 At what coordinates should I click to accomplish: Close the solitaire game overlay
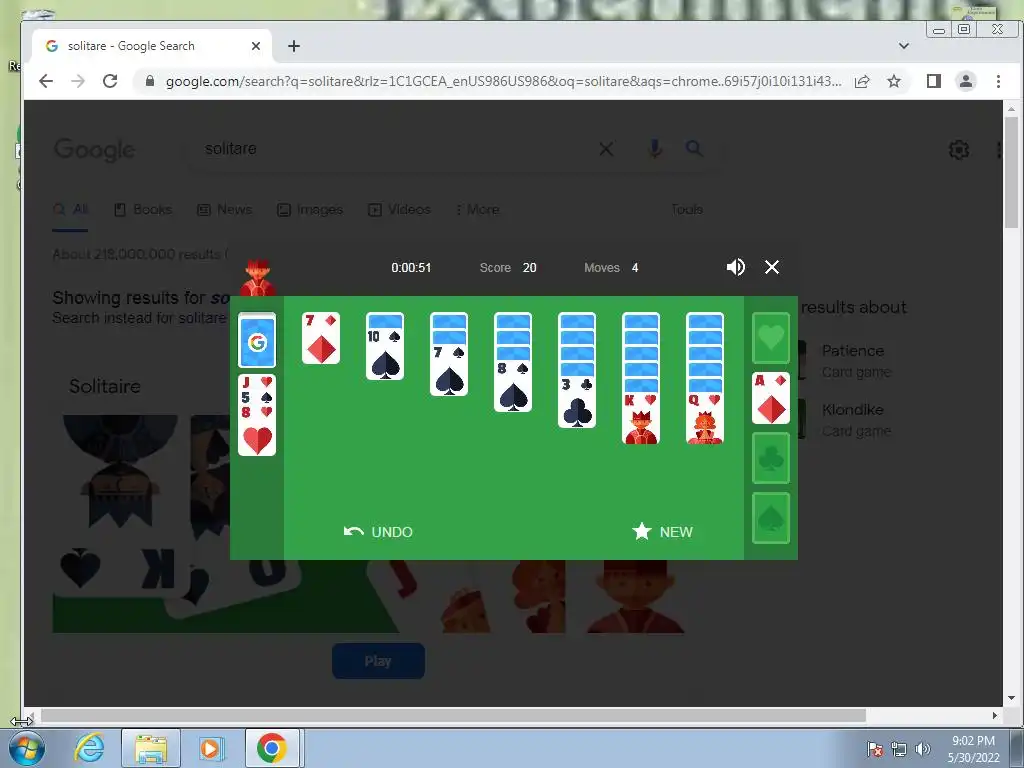(772, 267)
